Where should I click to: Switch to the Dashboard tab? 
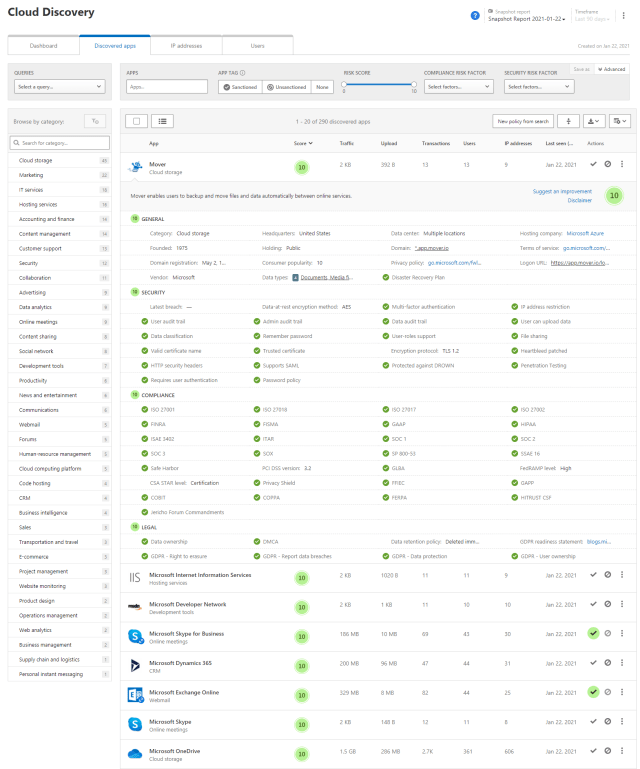coord(43,46)
